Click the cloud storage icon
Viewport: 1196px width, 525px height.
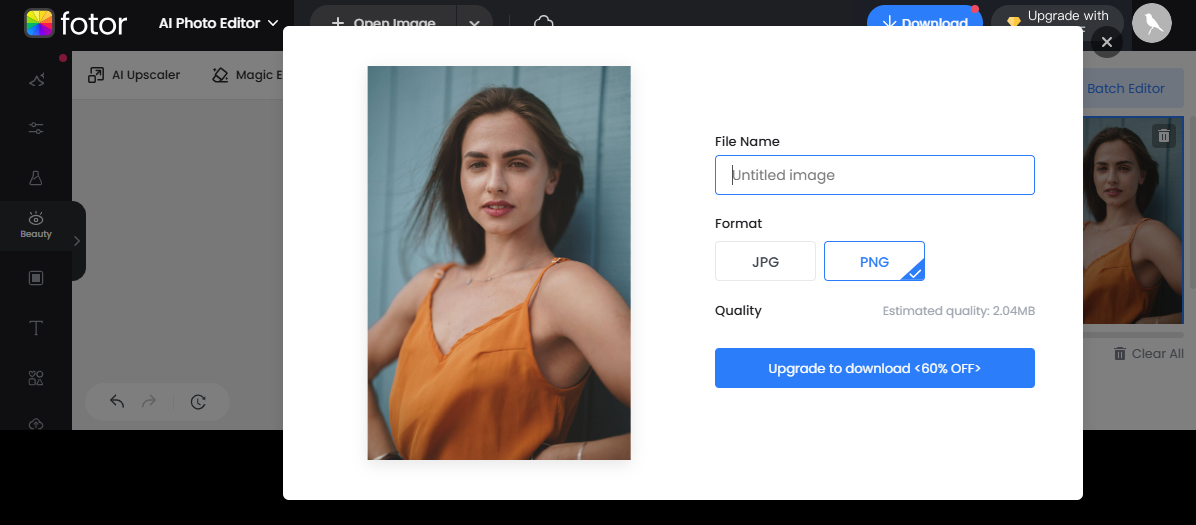point(544,23)
